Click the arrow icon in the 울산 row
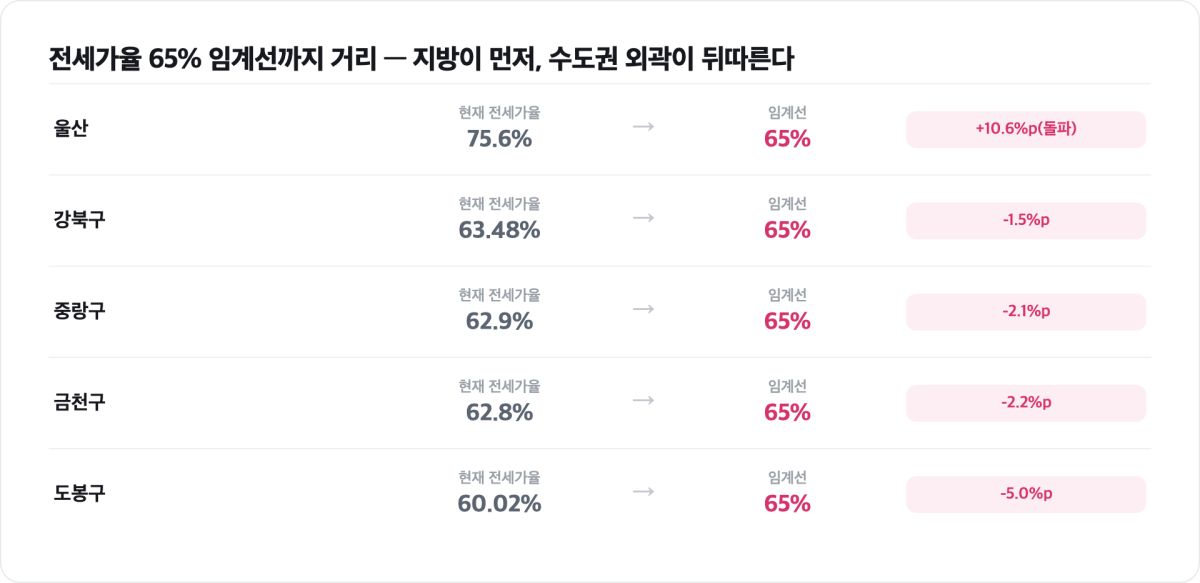 (x=643, y=127)
